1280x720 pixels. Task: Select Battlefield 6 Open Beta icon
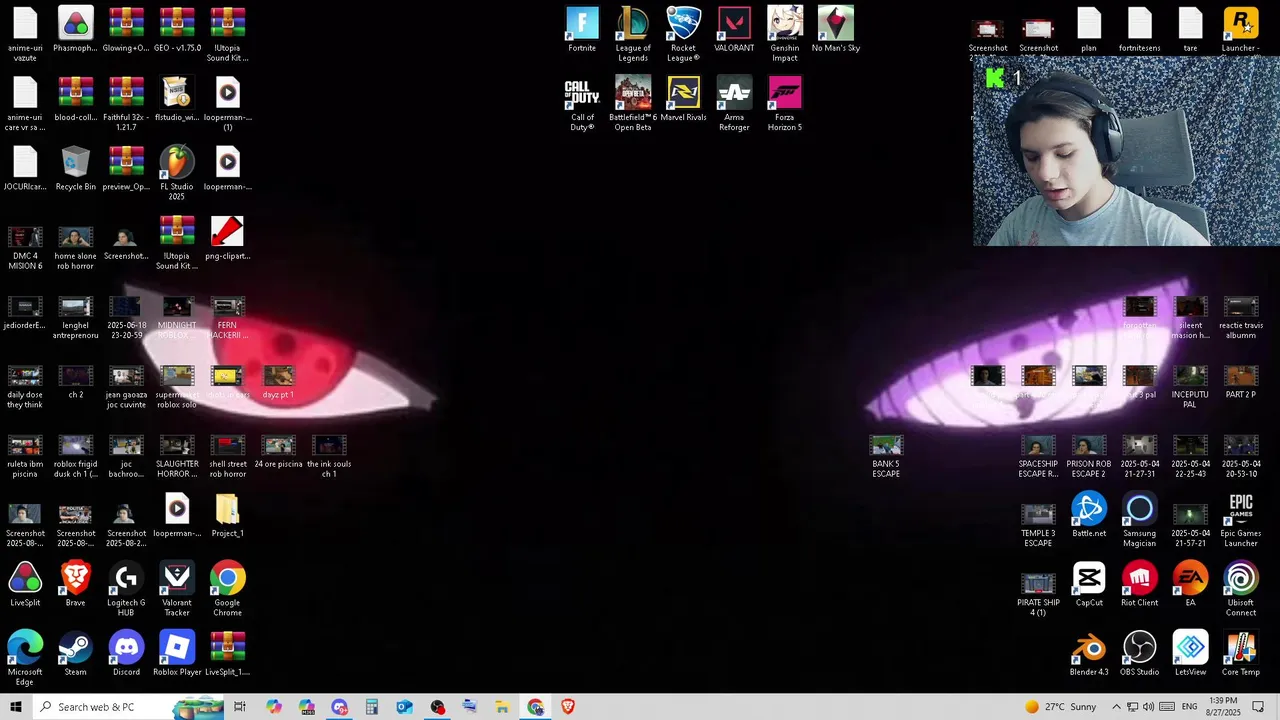point(633,104)
